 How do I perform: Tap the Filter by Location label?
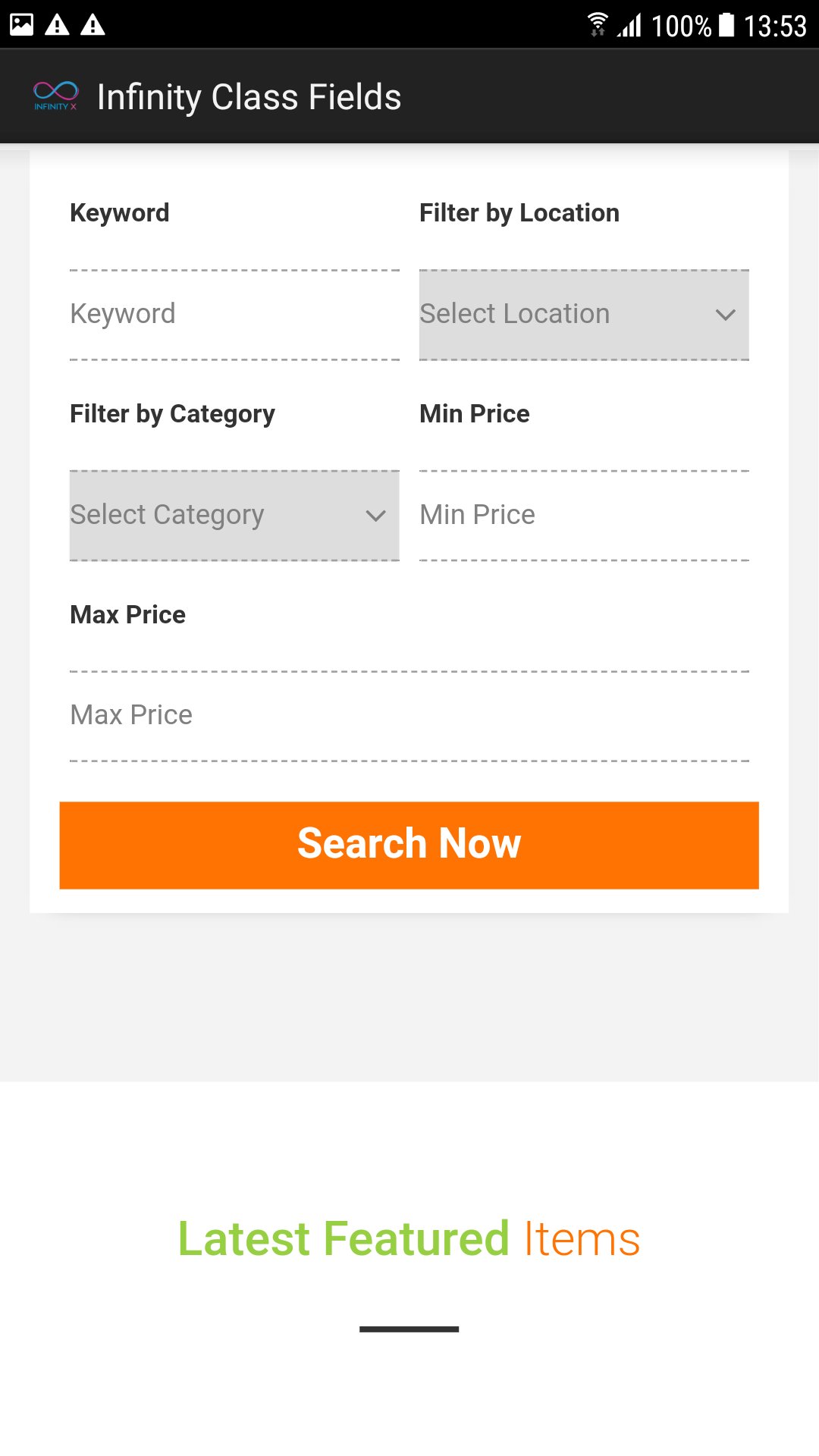tap(519, 213)
